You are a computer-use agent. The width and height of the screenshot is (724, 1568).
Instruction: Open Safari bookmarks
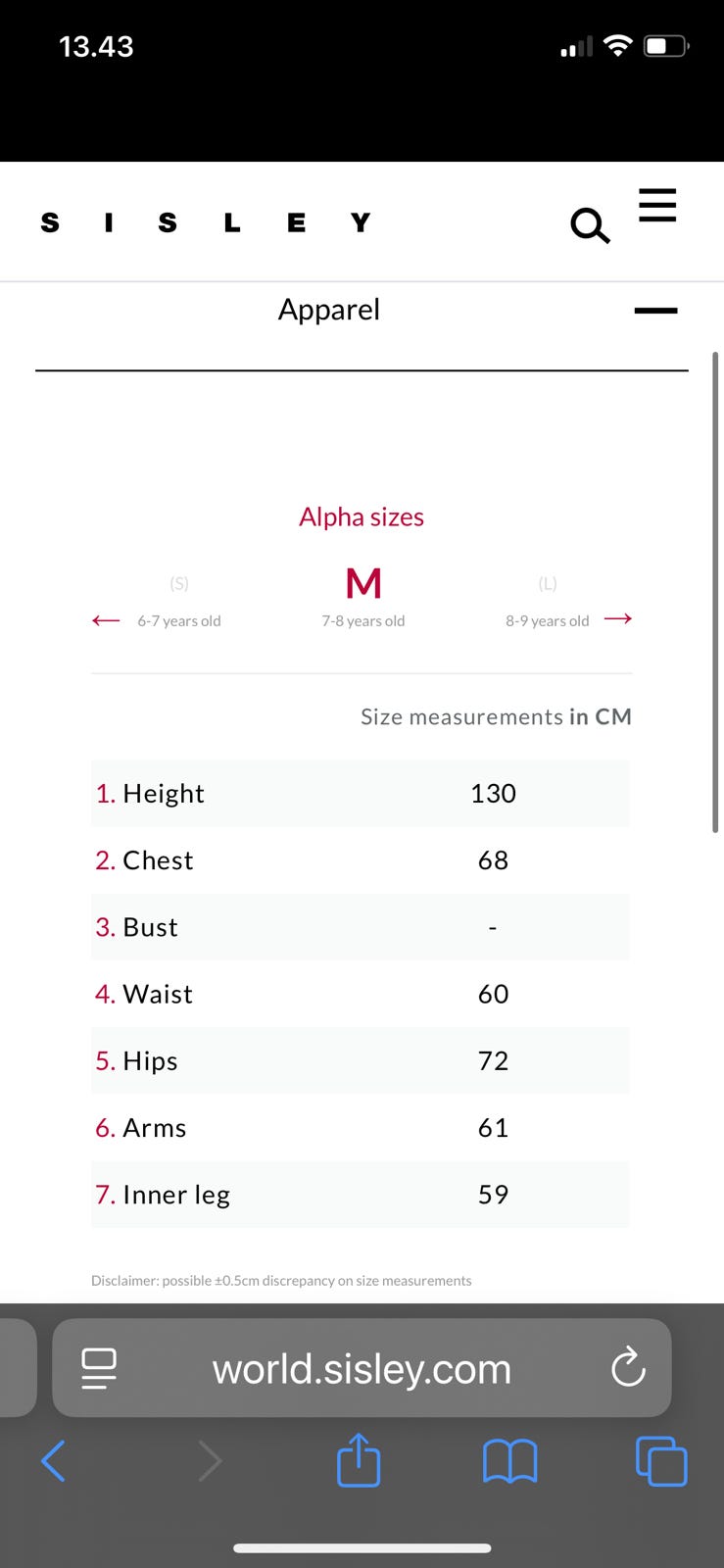(x=509, y=1461)
